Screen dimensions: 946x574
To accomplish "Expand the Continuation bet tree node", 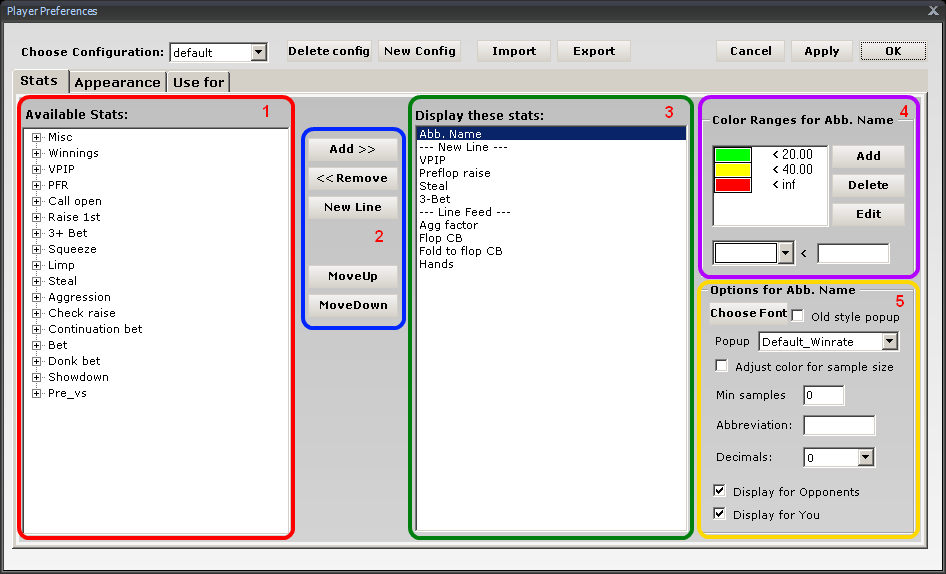I will (x=37, y=330).
